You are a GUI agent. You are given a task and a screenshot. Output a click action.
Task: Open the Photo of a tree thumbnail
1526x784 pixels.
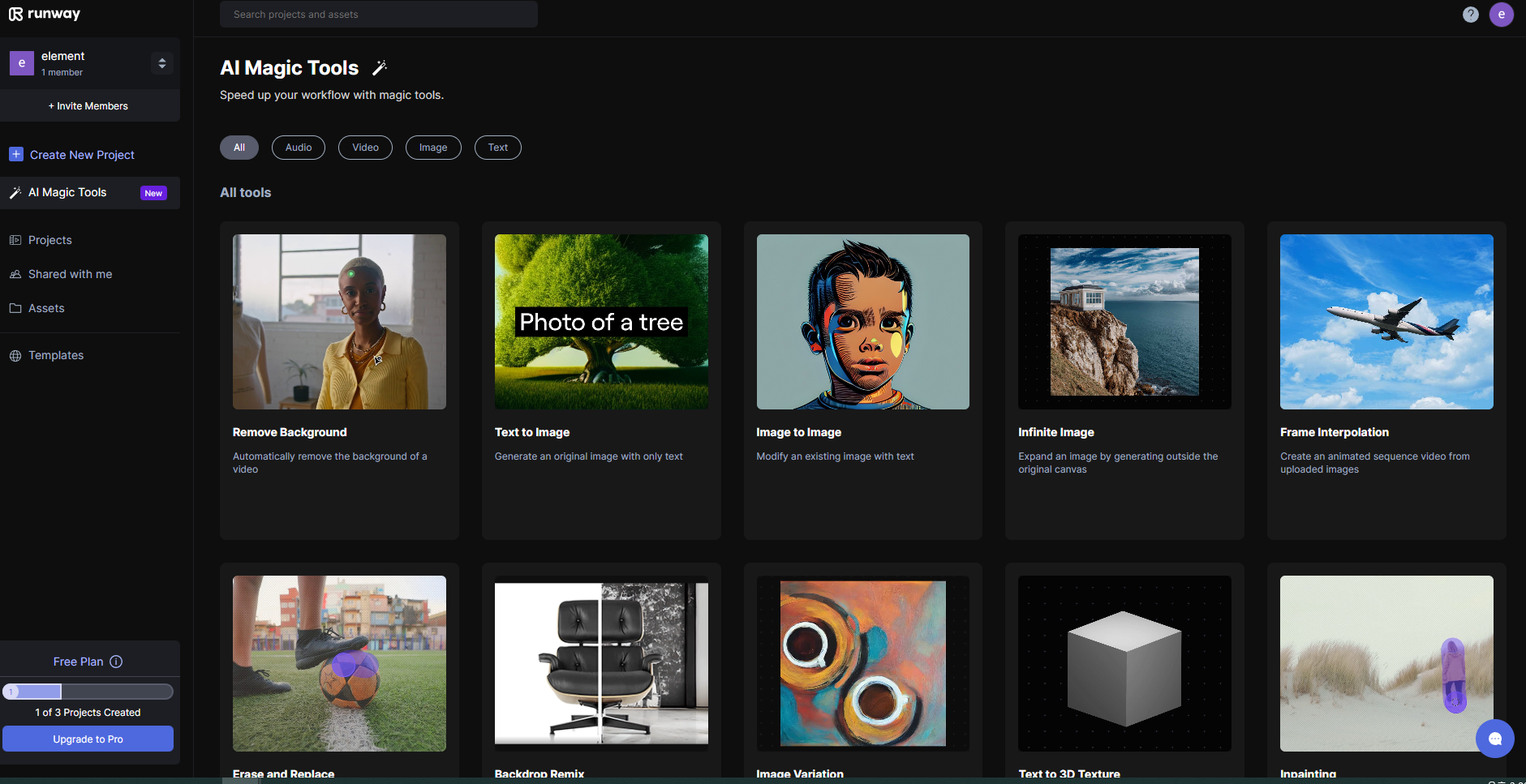click(x=601, y=322)
